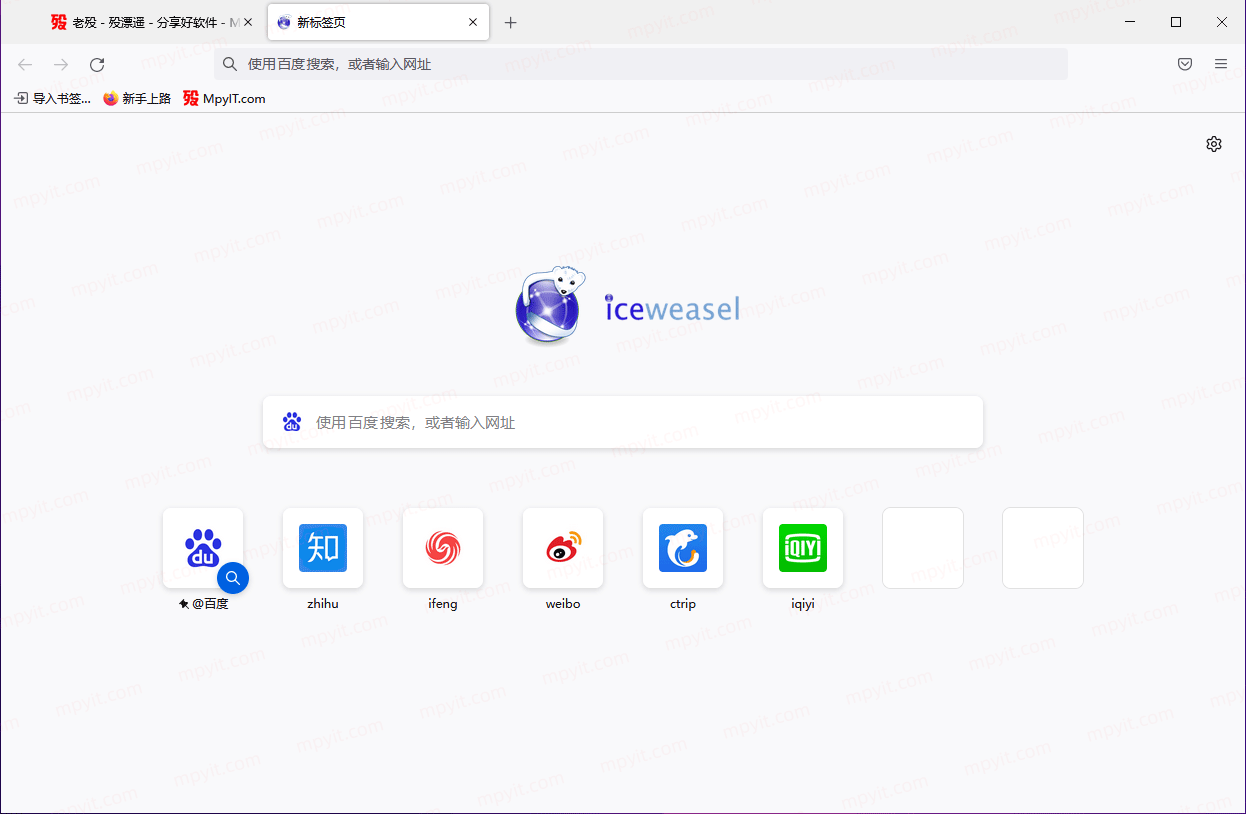Click the last empty shortcut tile
Viewport: 1246px width, 814px height.
(x=1043, y=548)
